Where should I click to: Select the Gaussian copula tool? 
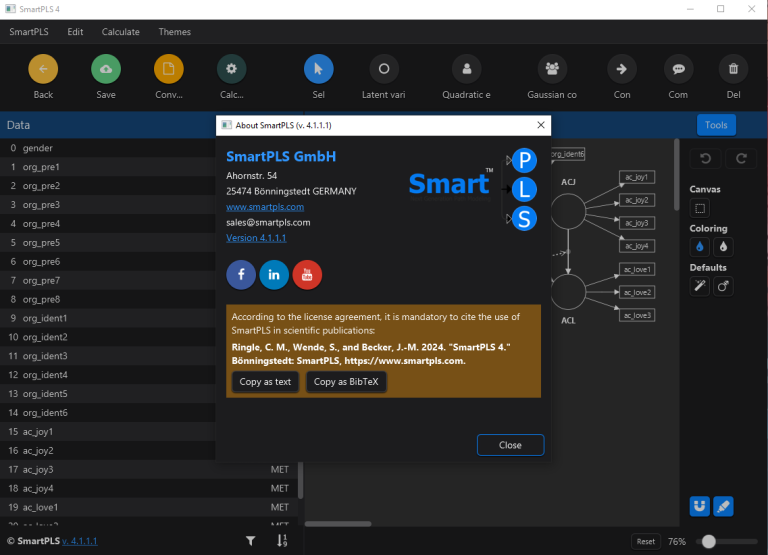point(552,69)
